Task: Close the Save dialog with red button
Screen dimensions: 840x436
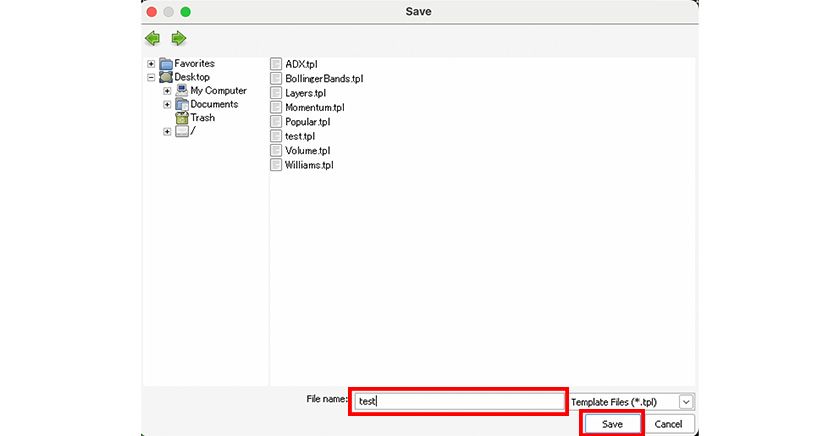Action: coord(152,12)
